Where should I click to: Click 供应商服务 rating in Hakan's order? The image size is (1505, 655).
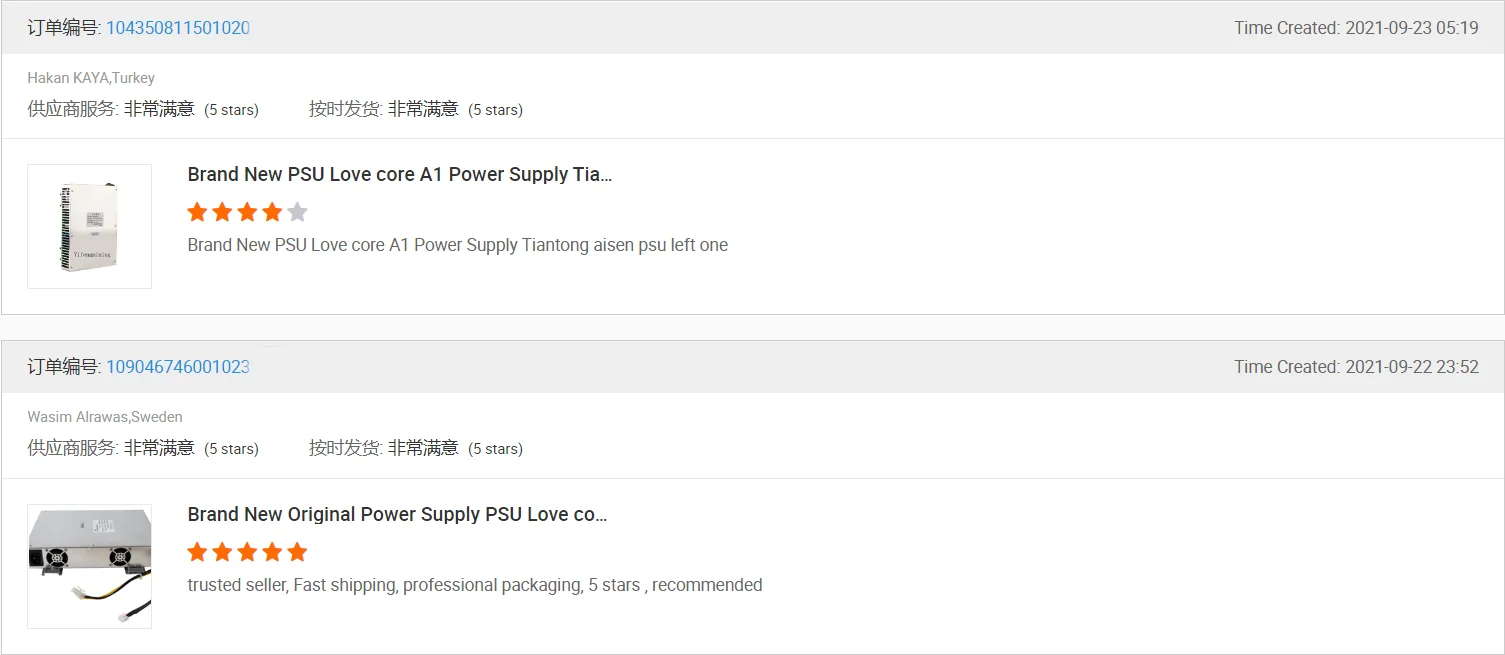[143, 110]
